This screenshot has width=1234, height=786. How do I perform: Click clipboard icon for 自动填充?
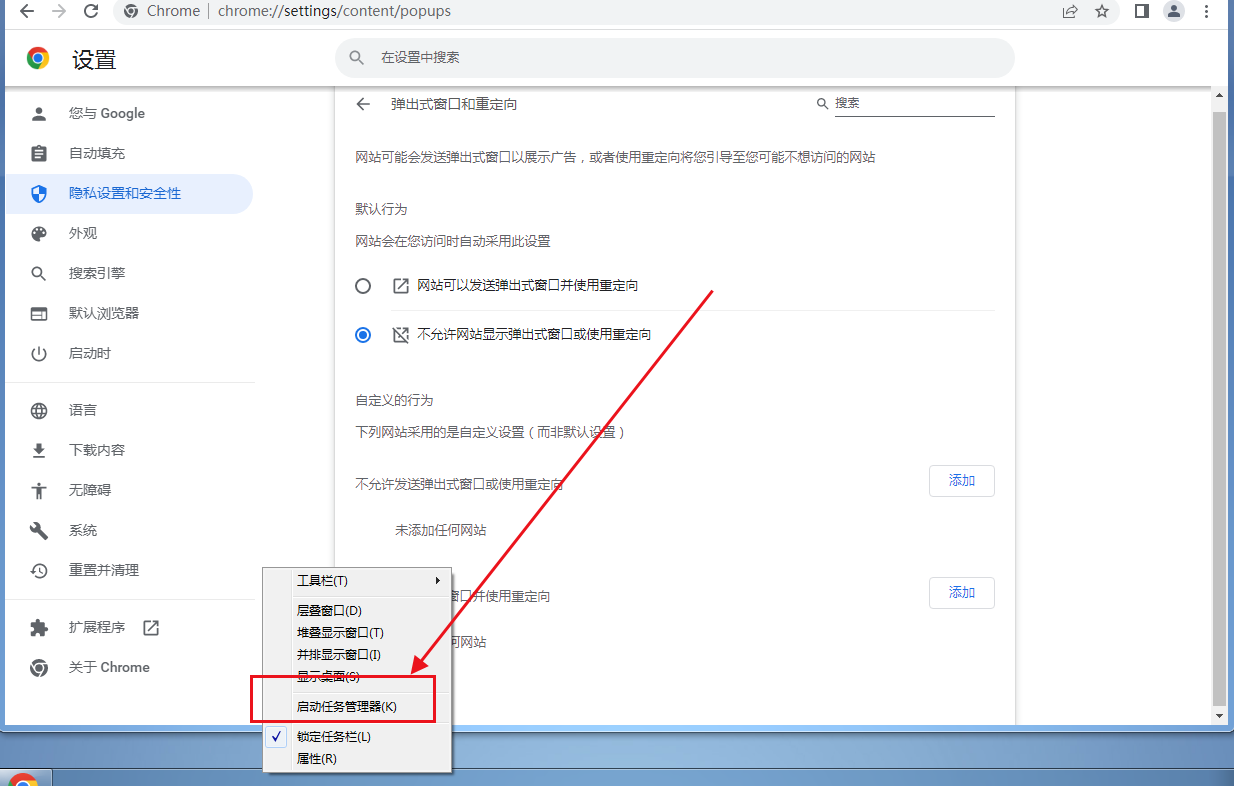click(x=39, y=153)
